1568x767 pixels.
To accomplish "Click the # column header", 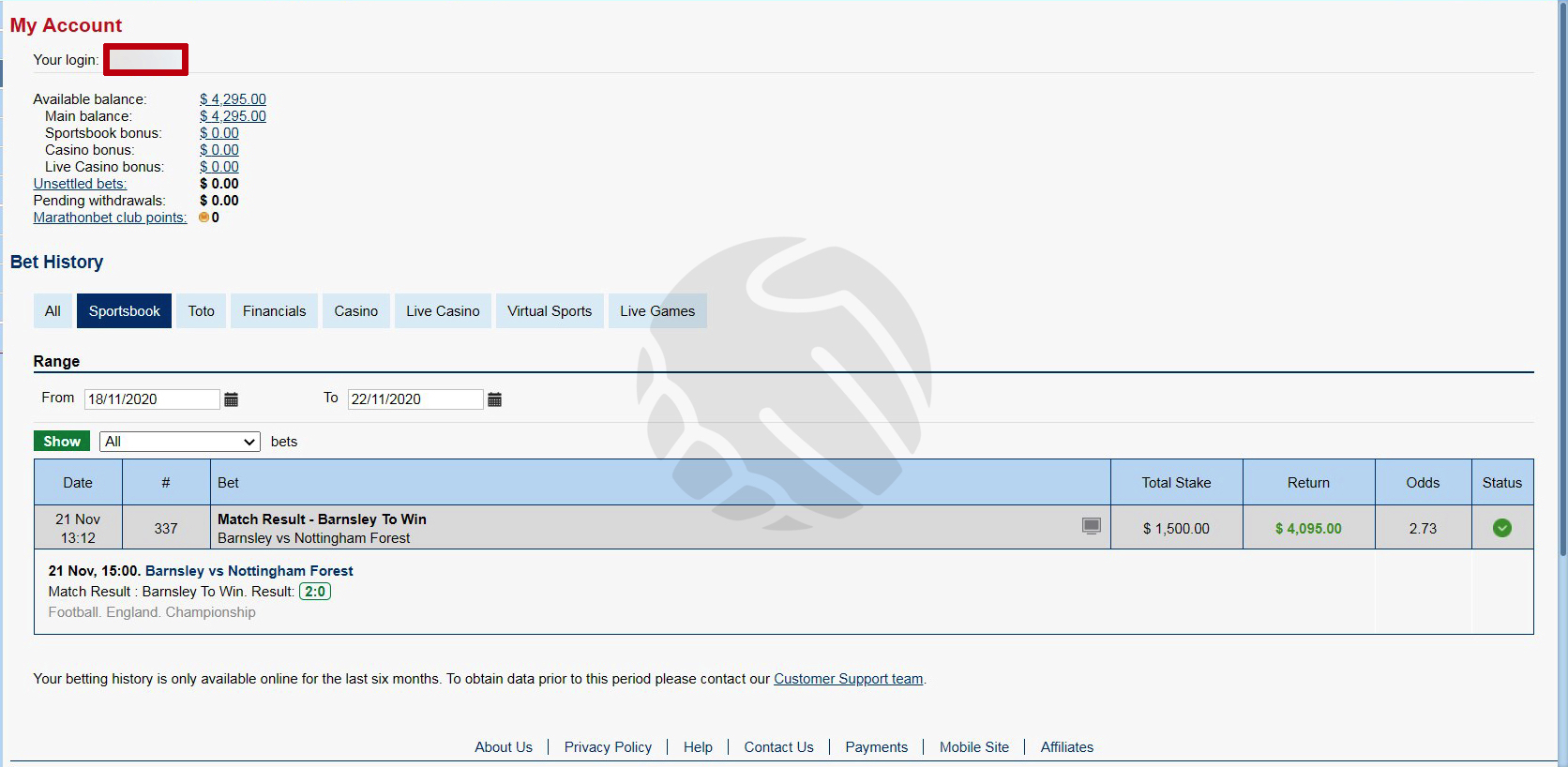I will click(166, 483).
